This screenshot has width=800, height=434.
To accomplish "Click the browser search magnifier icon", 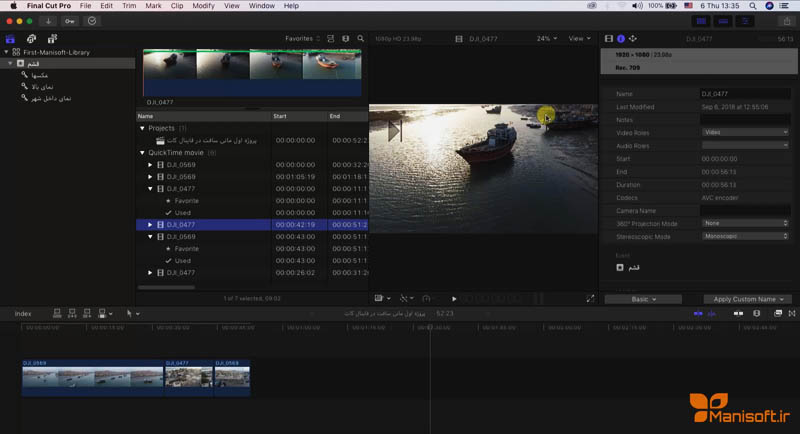I will click(x=361, y=39).
